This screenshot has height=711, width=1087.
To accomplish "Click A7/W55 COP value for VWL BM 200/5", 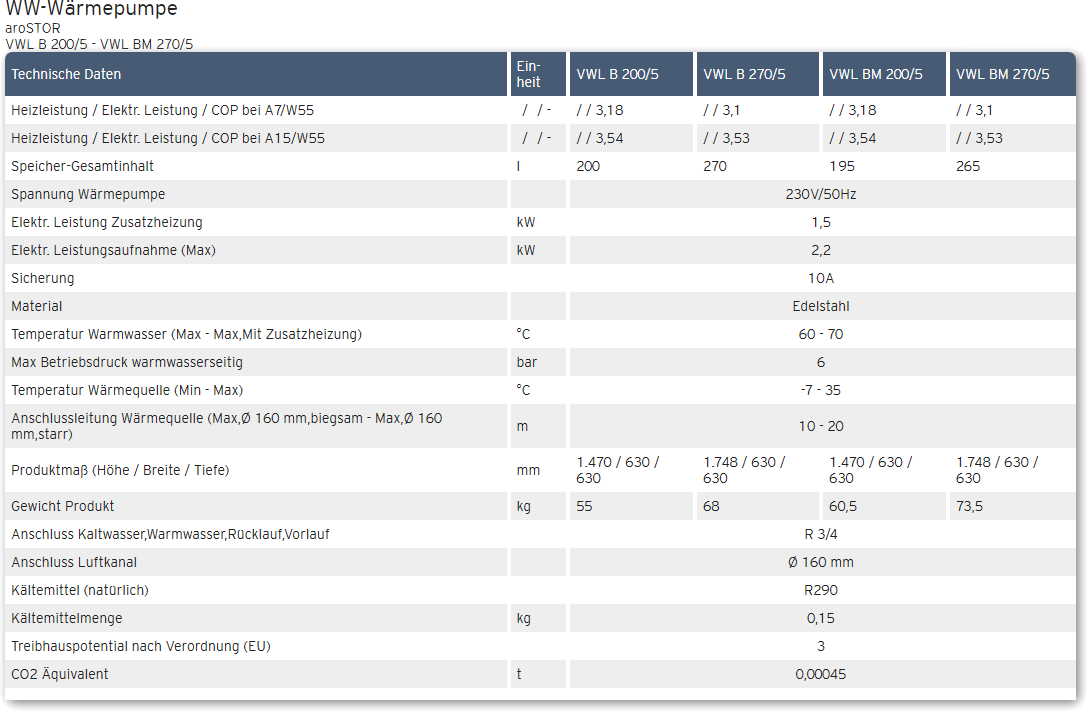I will (x=853, y=110).
